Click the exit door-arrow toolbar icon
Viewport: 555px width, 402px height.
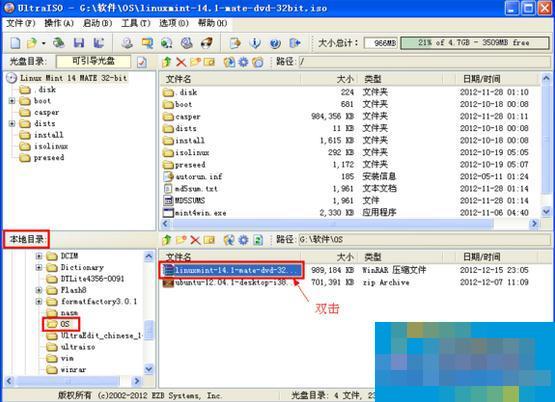point(295,43)
